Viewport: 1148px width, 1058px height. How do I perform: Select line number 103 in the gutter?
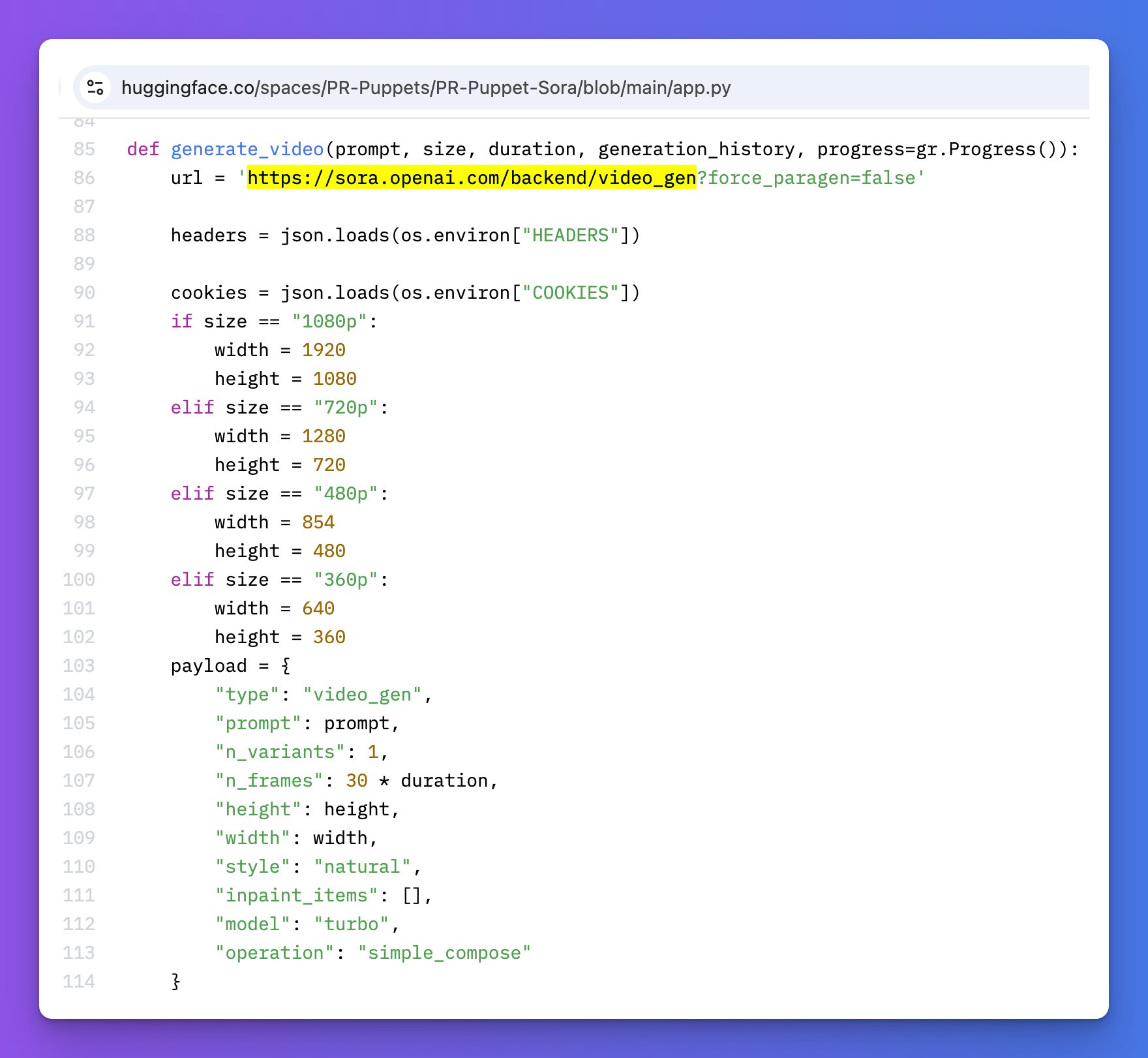pos(79,666)
